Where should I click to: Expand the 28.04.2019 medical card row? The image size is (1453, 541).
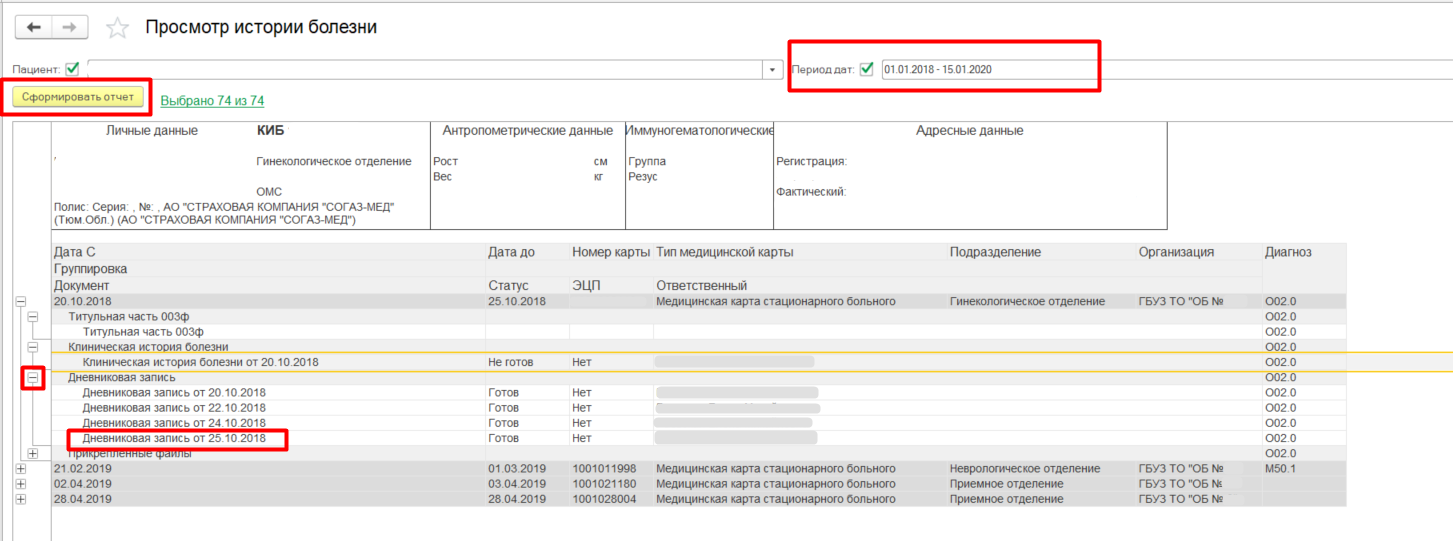(20, 498)
